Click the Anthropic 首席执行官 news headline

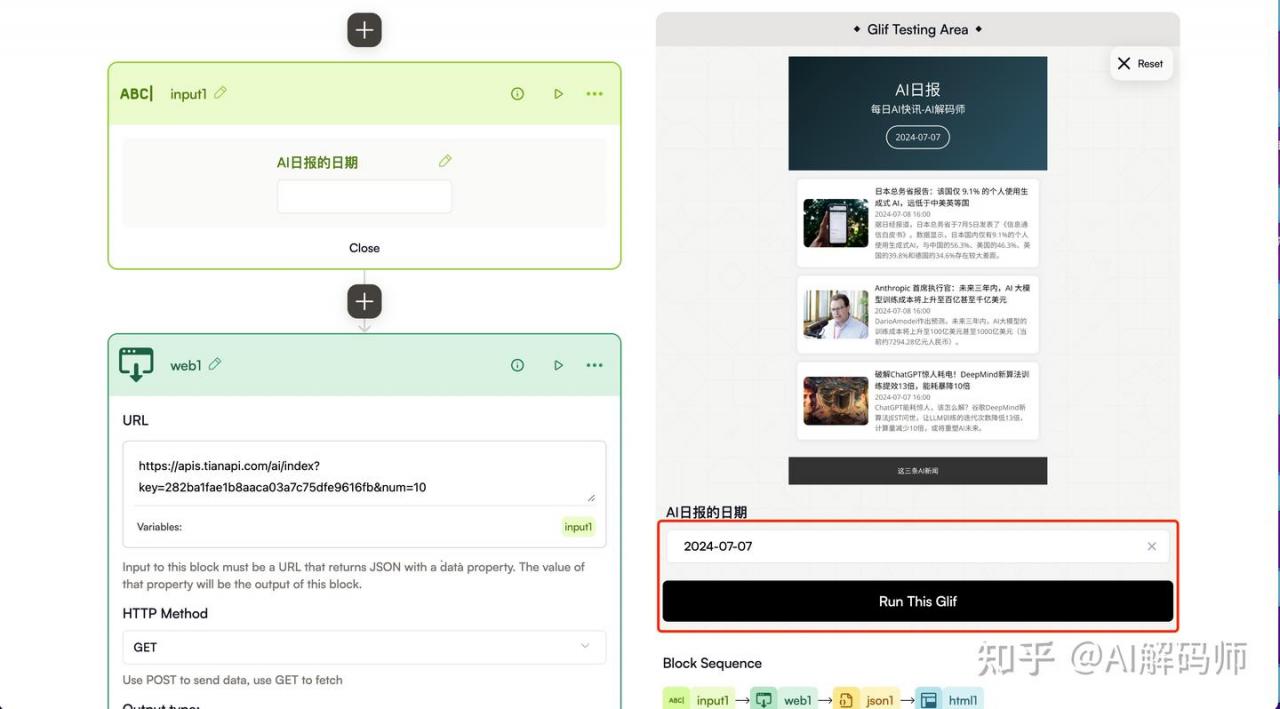pos(952,293)
